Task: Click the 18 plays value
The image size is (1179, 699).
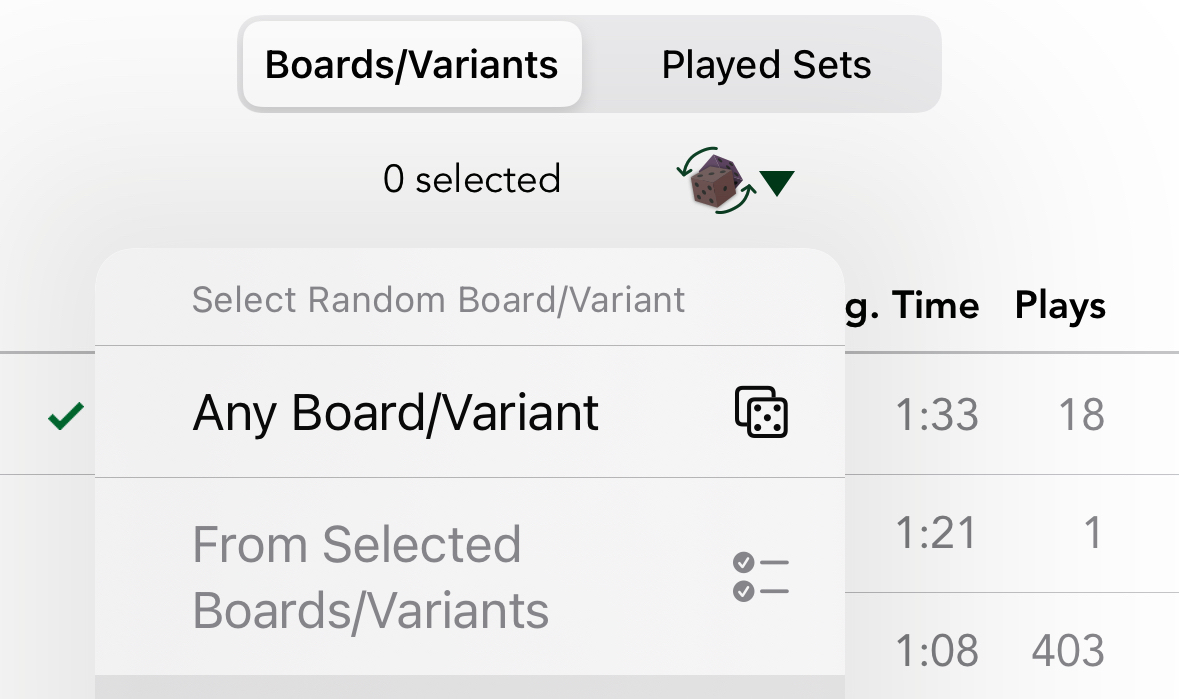Action: click(x=1081, y=414)
